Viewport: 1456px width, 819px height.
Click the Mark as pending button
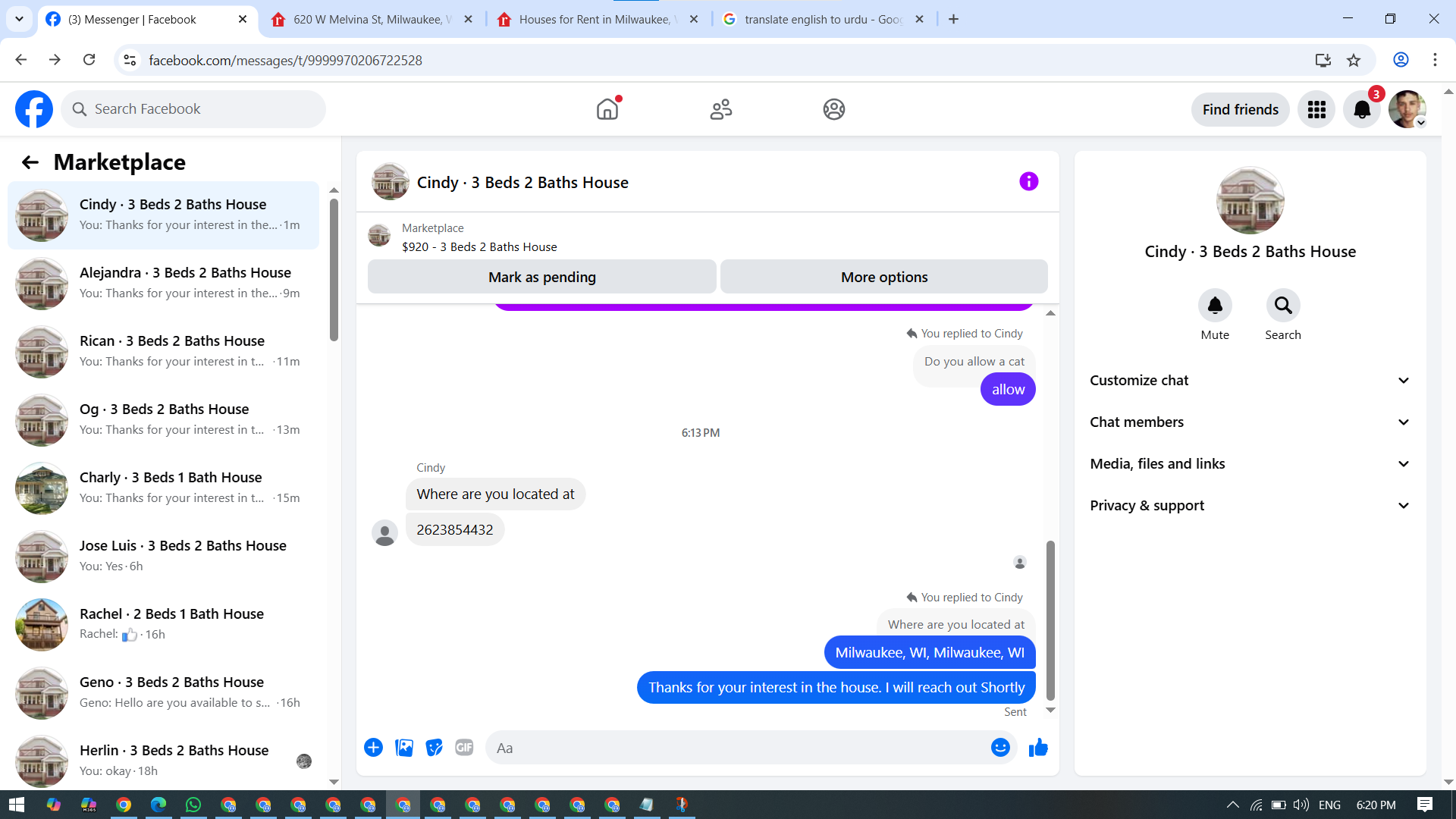click(542, 277)
